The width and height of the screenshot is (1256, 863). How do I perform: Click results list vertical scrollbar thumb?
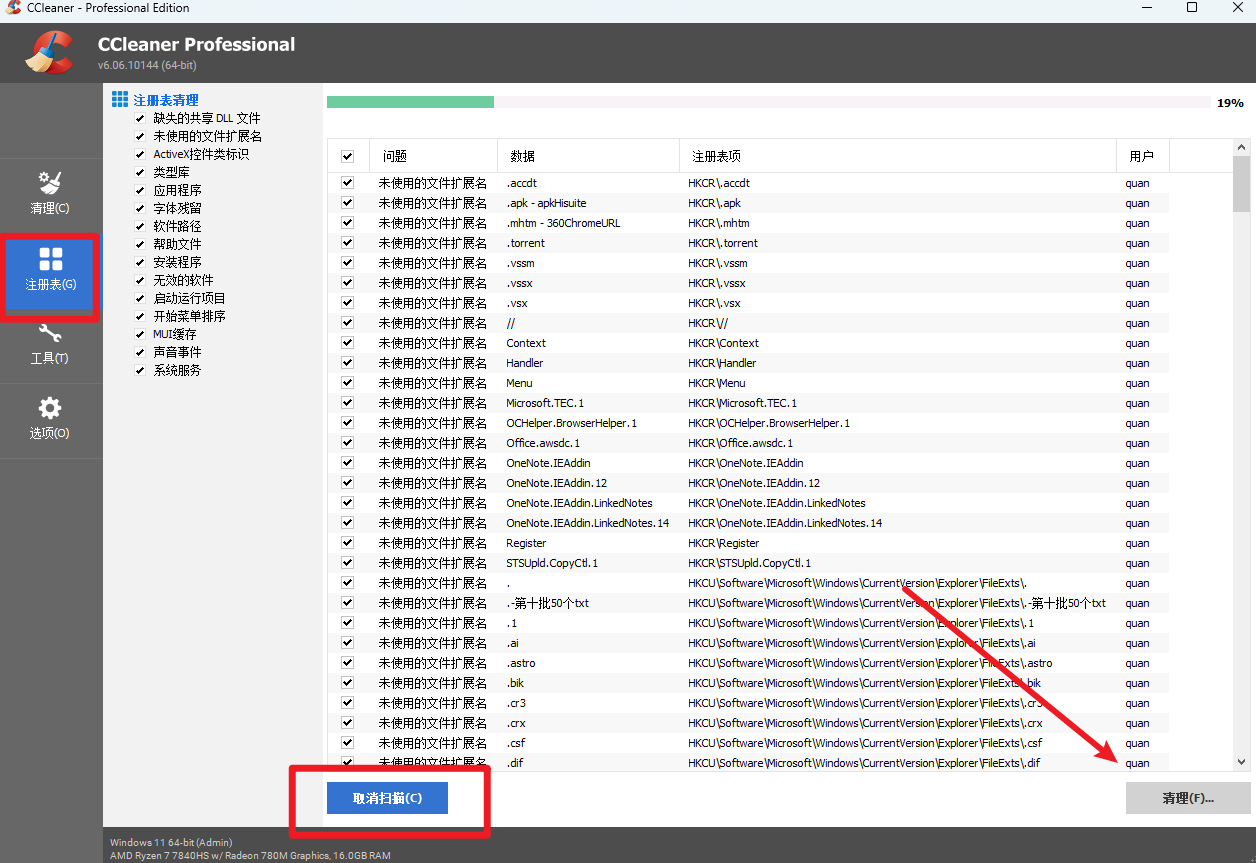pos(1241,184)
